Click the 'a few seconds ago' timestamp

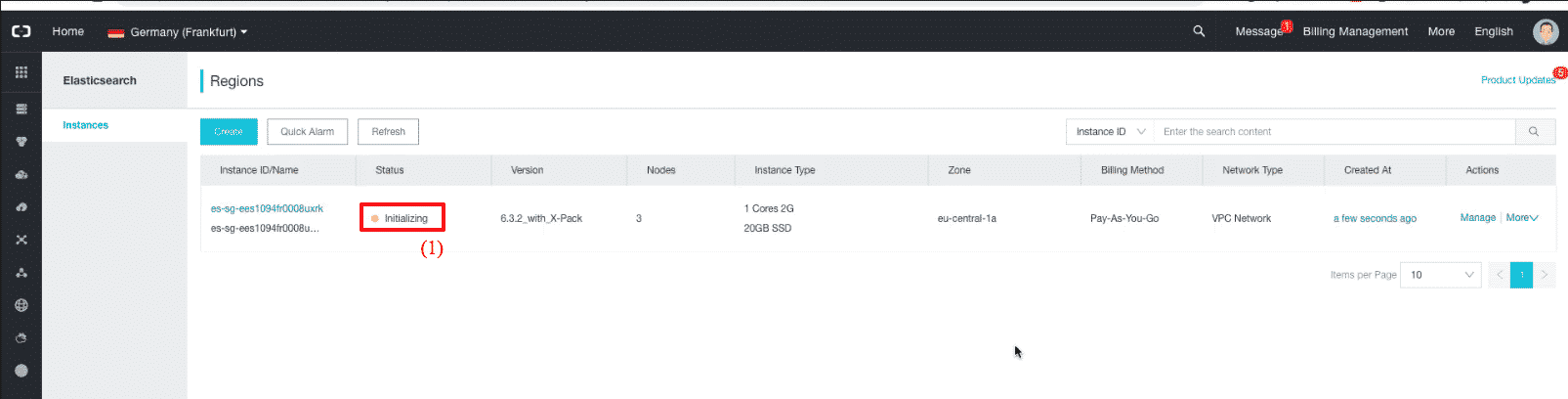coord(1375,218)
